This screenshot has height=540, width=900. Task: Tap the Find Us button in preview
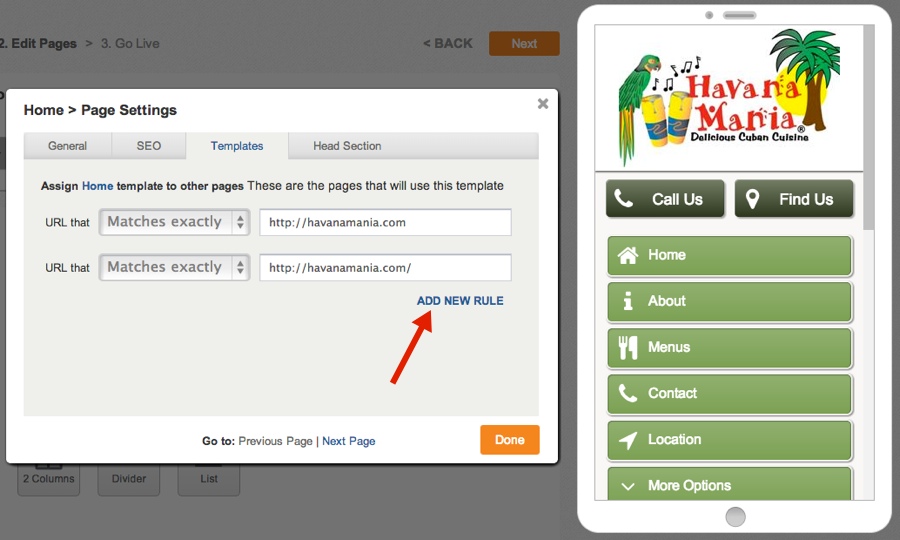(x=794, y=199)
